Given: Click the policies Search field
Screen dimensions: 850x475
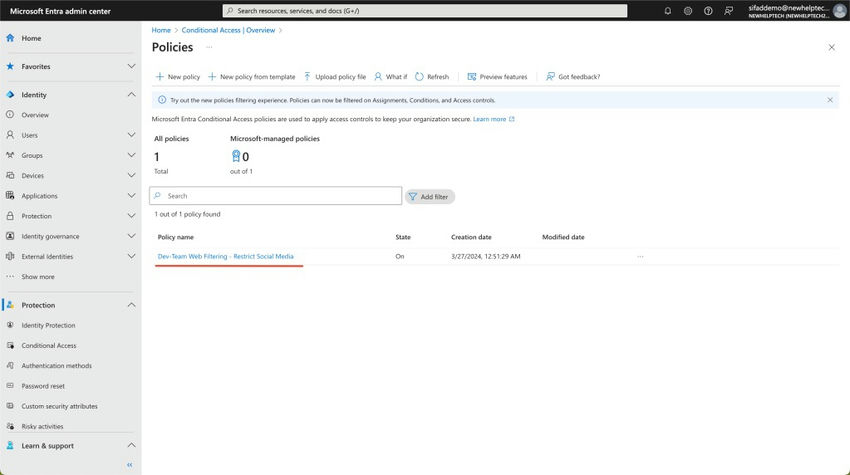Looking at the screenshot, I should pyautogui.click(x=275, y=196).
